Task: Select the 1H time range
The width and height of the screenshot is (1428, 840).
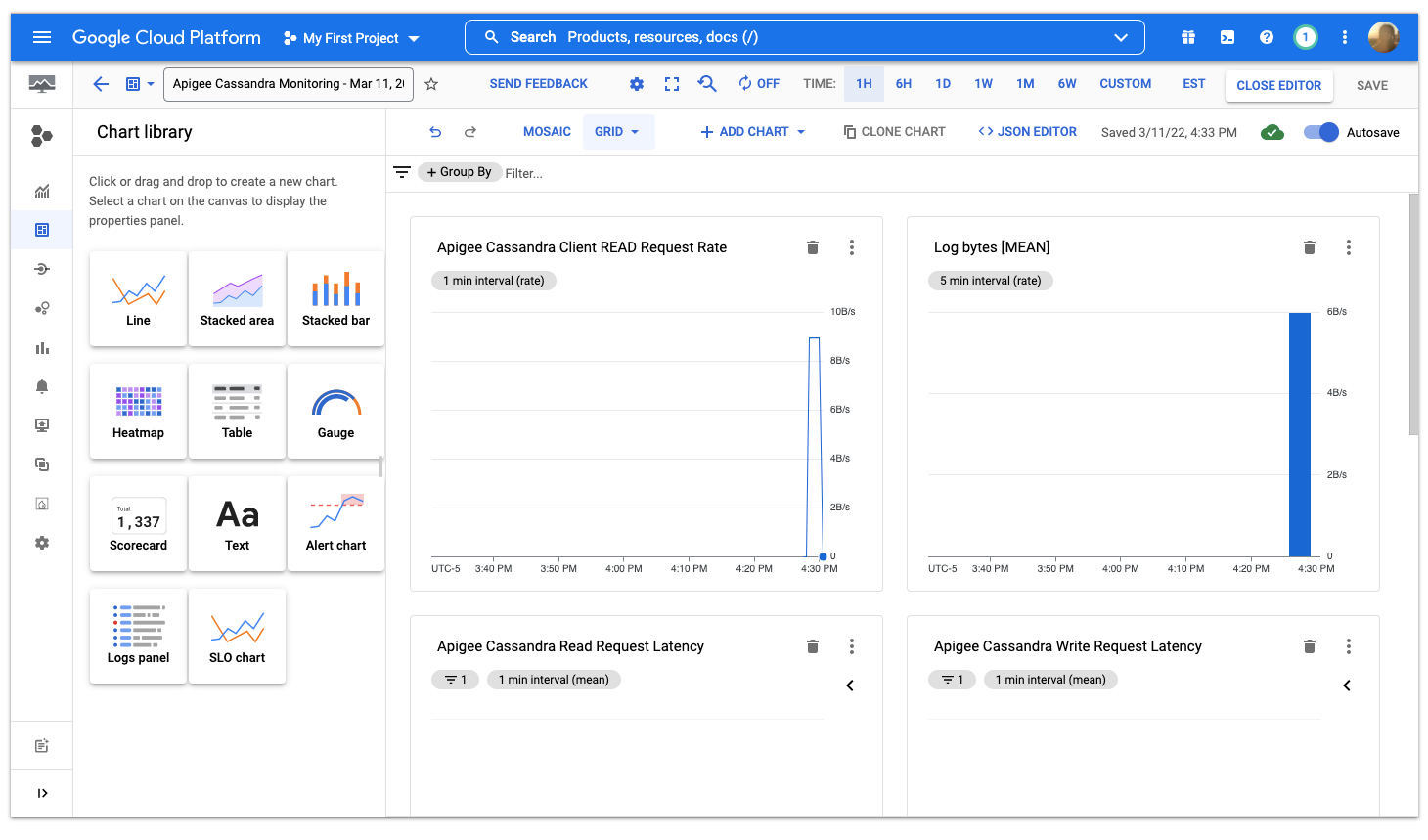Action: click(864, 84)
